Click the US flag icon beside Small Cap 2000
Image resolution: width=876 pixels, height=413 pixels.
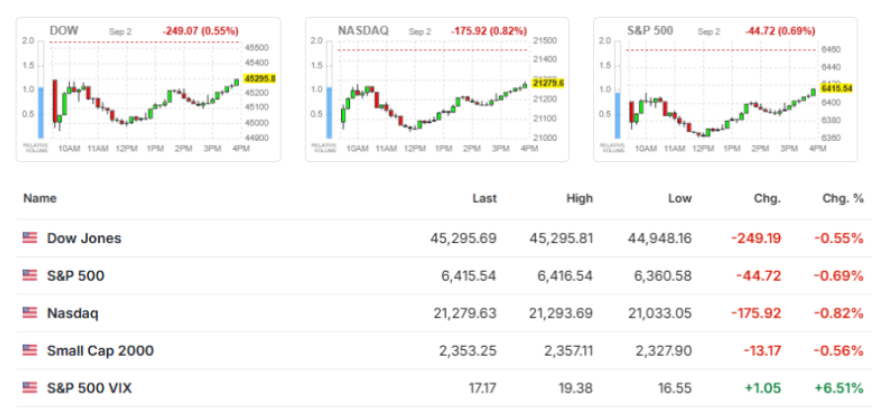point(30,350)
